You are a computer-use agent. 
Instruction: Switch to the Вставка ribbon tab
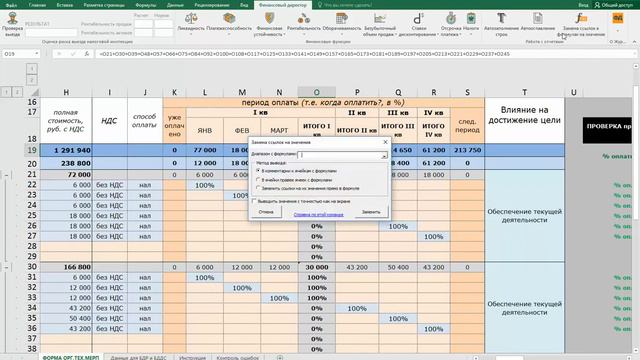(x=65, y=5)
